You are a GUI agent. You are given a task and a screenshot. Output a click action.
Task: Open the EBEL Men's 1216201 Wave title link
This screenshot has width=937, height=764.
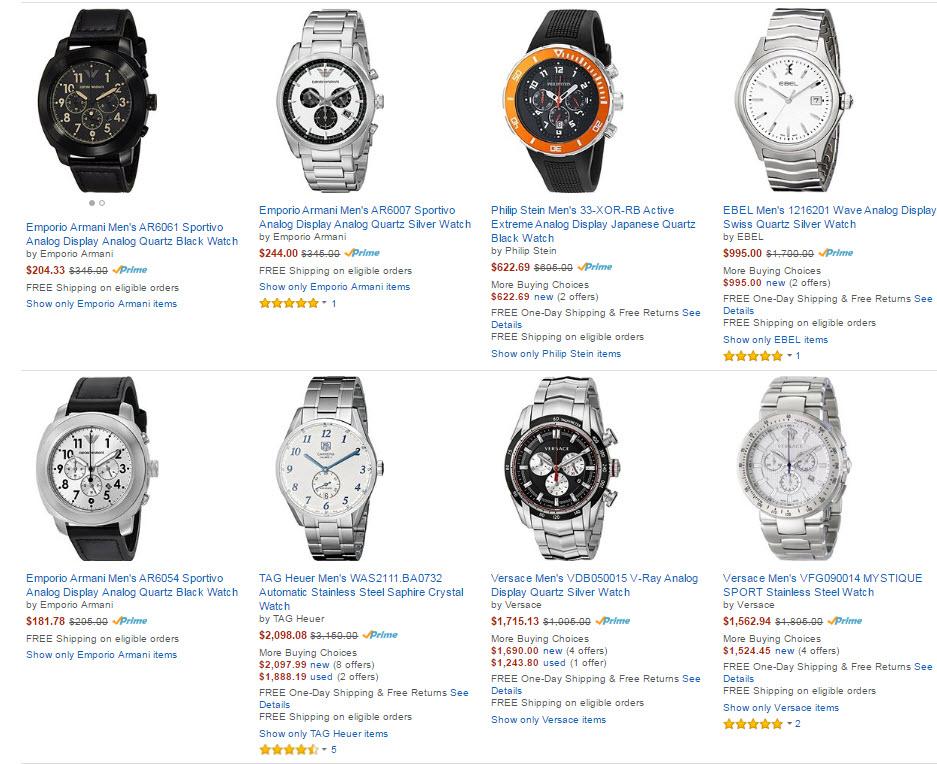(829, 217)
